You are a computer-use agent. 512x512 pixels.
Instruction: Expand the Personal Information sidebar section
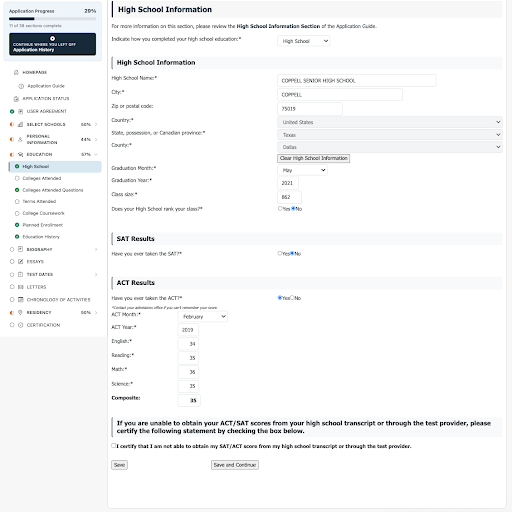point(96,139)
